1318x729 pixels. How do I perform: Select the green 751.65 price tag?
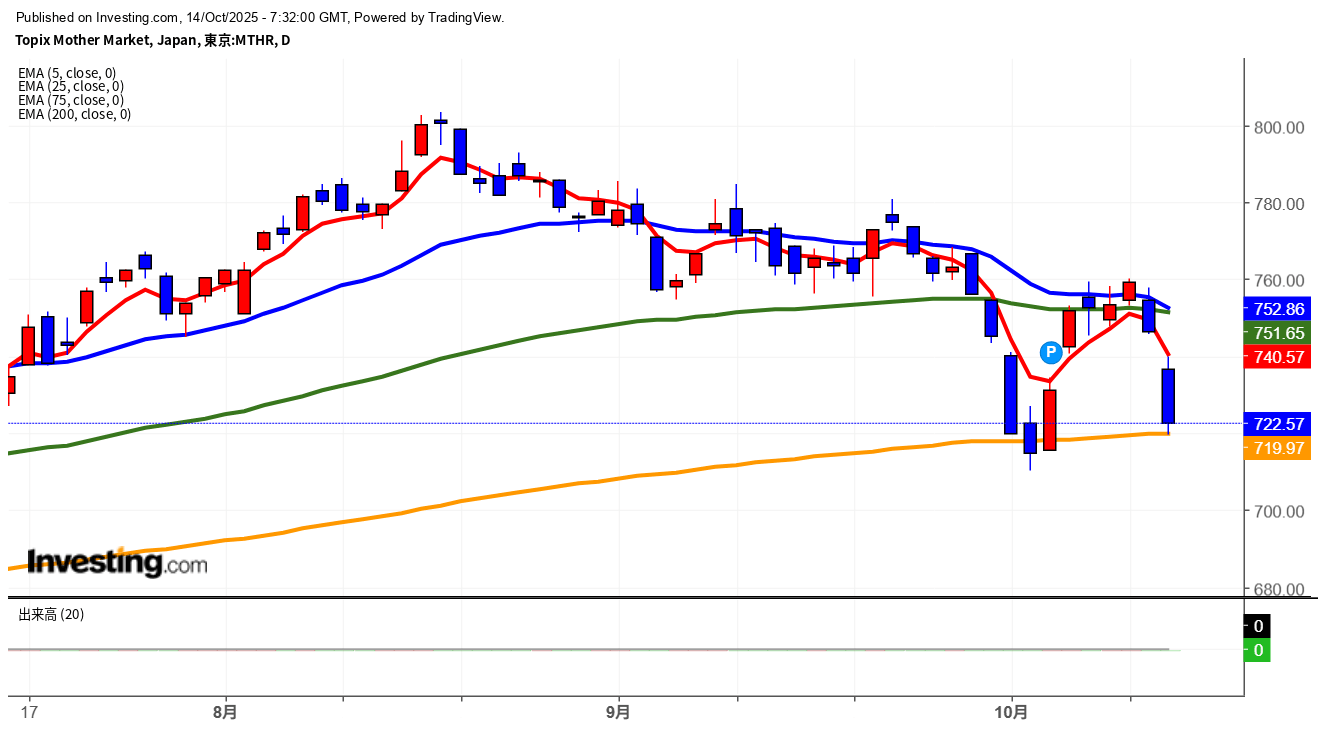[1278, 333]
